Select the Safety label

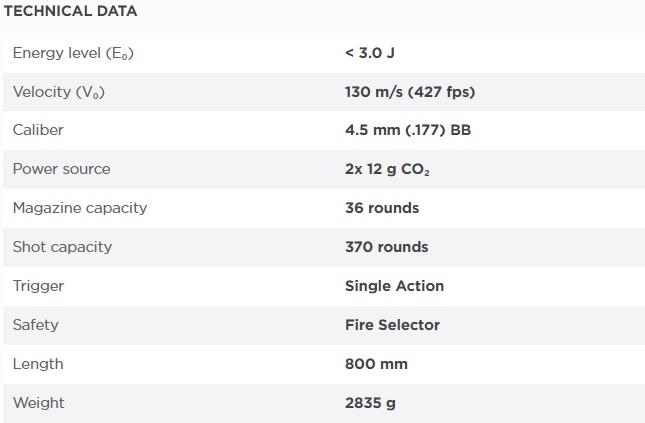[x=36, y=325]
